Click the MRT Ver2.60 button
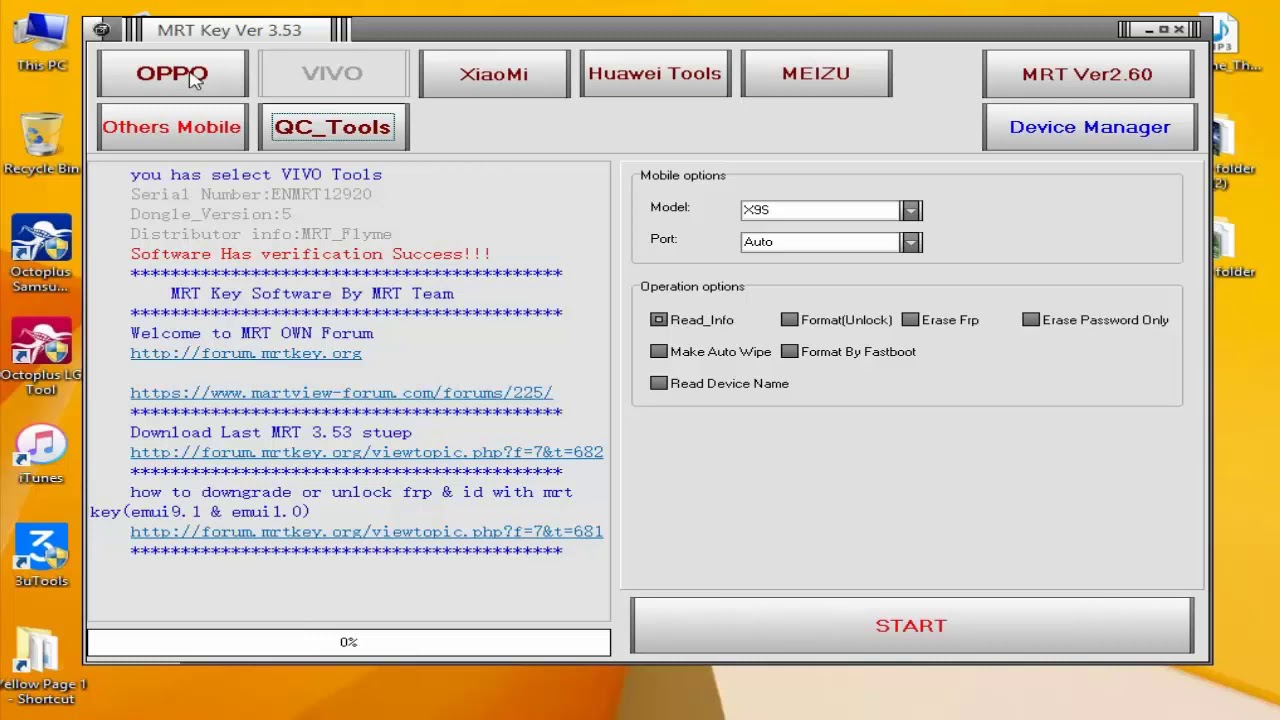This screenshot has height=720, width=1280. (x=1087, y=74)
